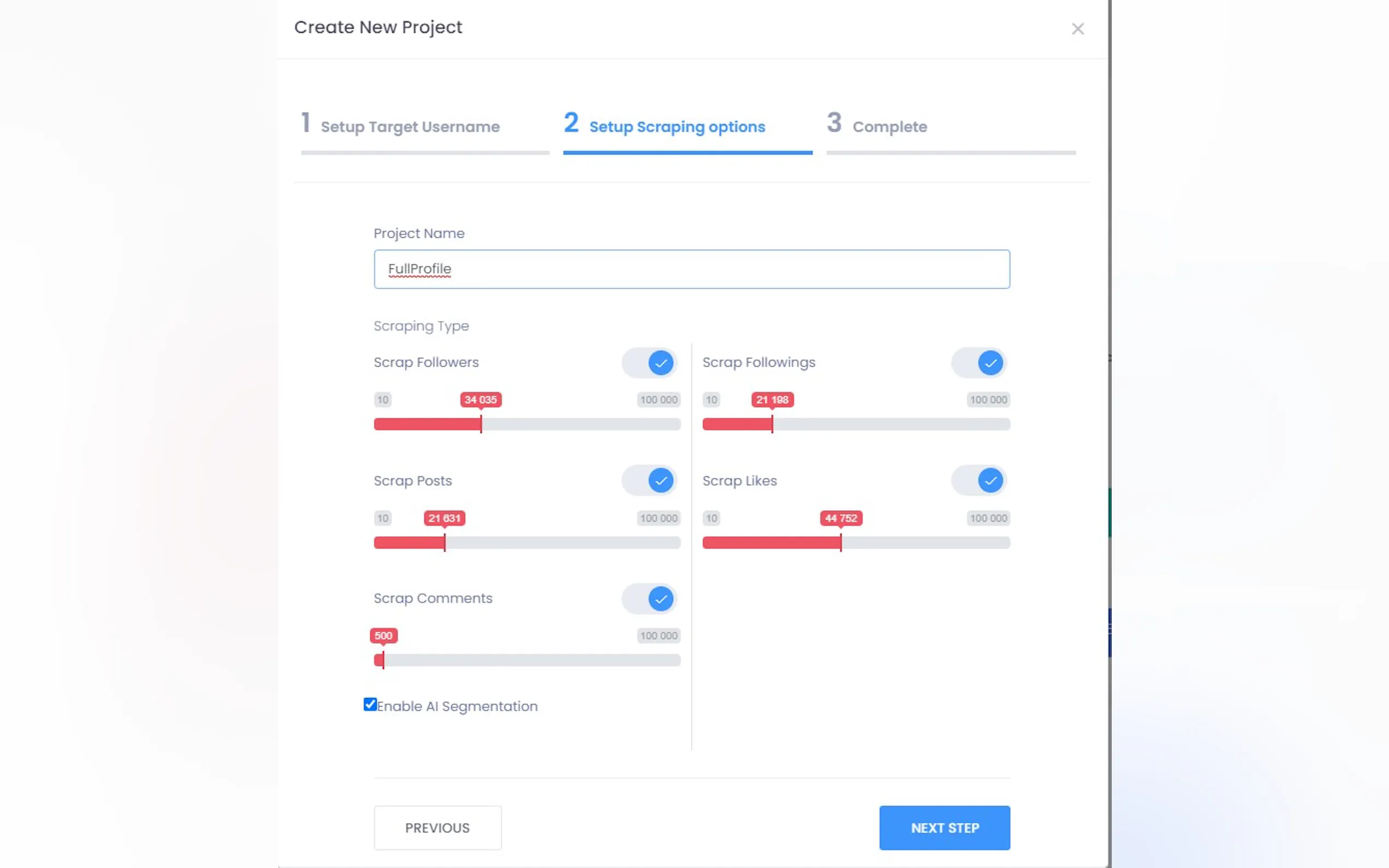Select the Setup Scraping options step
This screenshot has width=1389, height=868.
pos(676,126)
